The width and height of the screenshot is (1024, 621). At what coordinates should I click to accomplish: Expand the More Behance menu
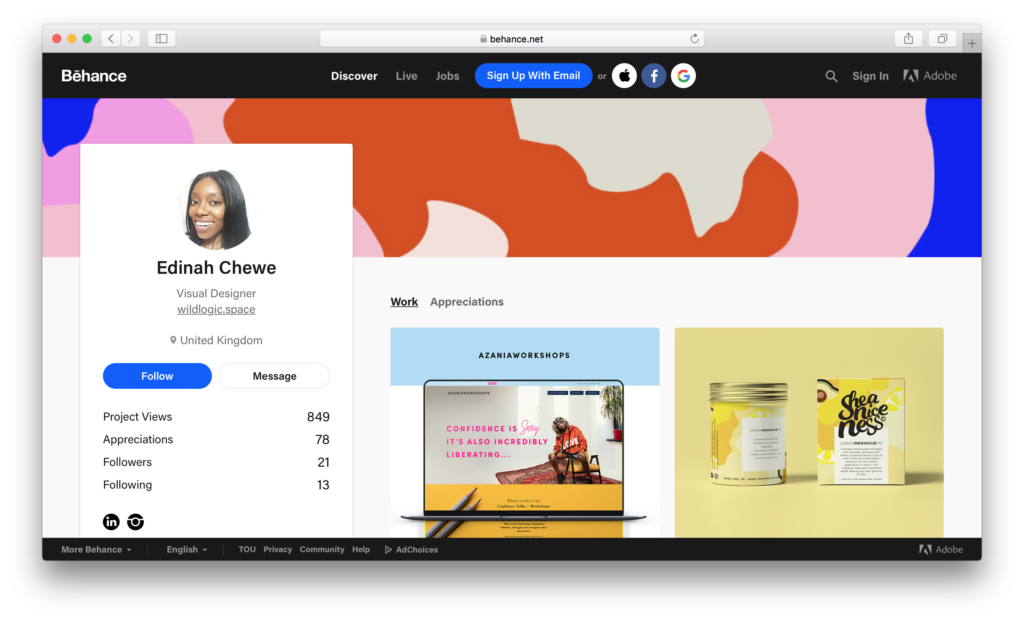tap(96, 550)
